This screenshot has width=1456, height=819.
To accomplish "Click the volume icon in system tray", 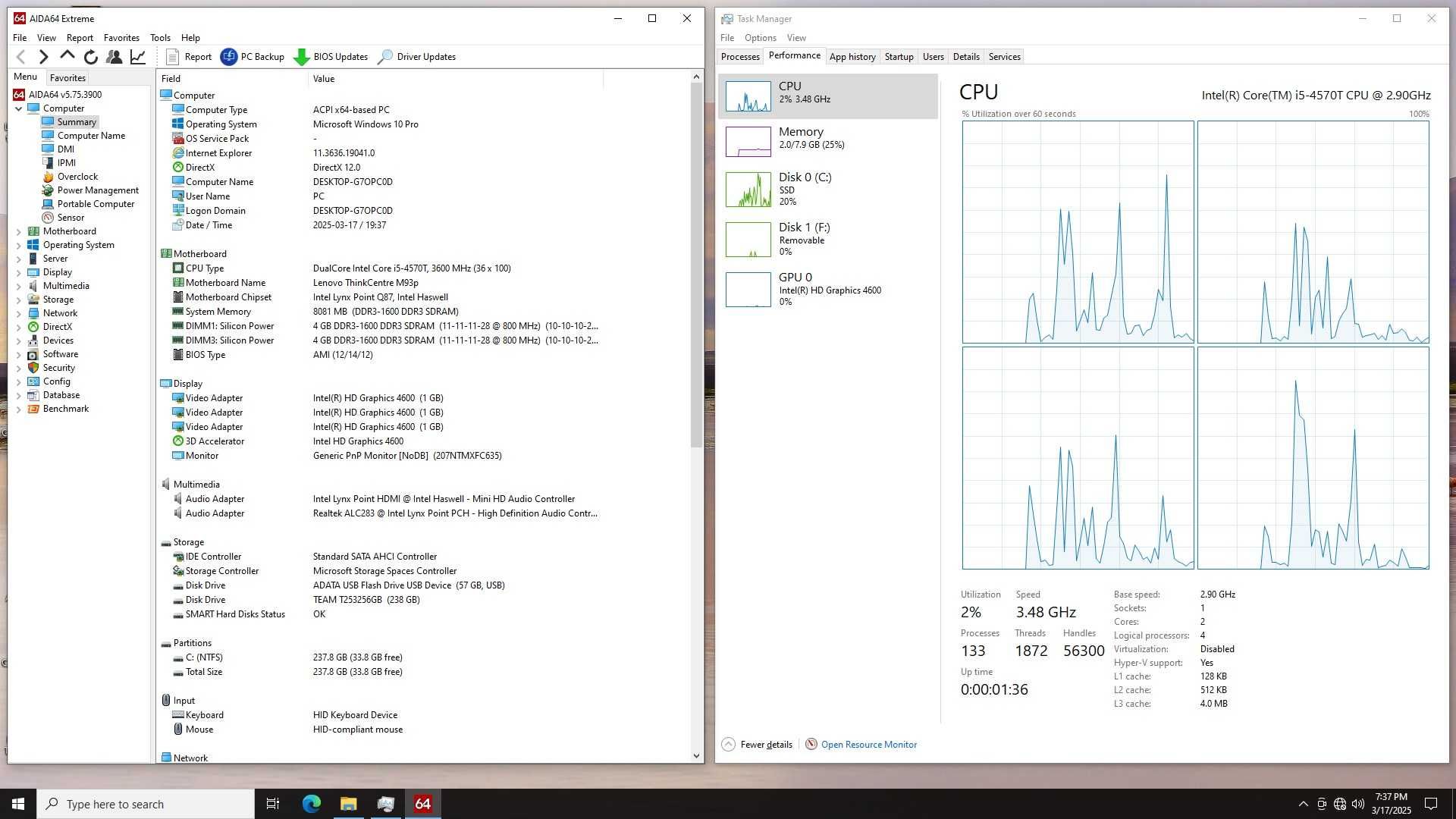I will point(1357,804).
